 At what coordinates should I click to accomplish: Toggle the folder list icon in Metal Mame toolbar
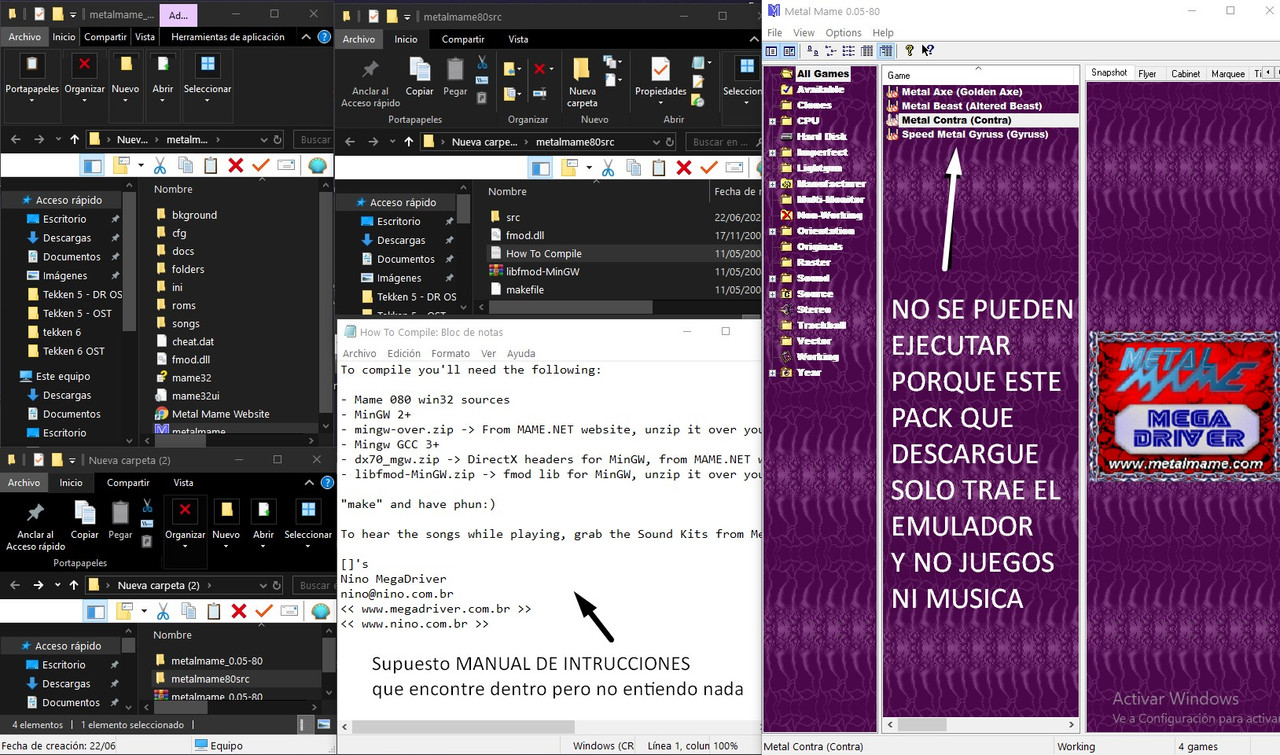(772, 51)
